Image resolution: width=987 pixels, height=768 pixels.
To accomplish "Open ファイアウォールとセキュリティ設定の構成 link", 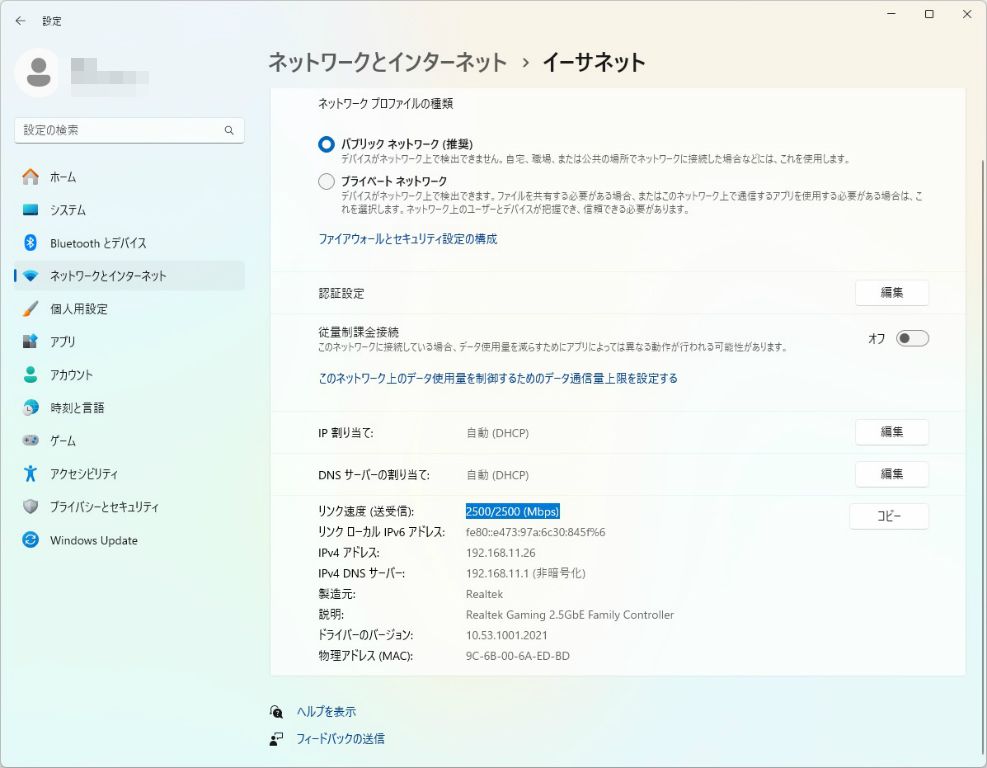I will 407,239.
